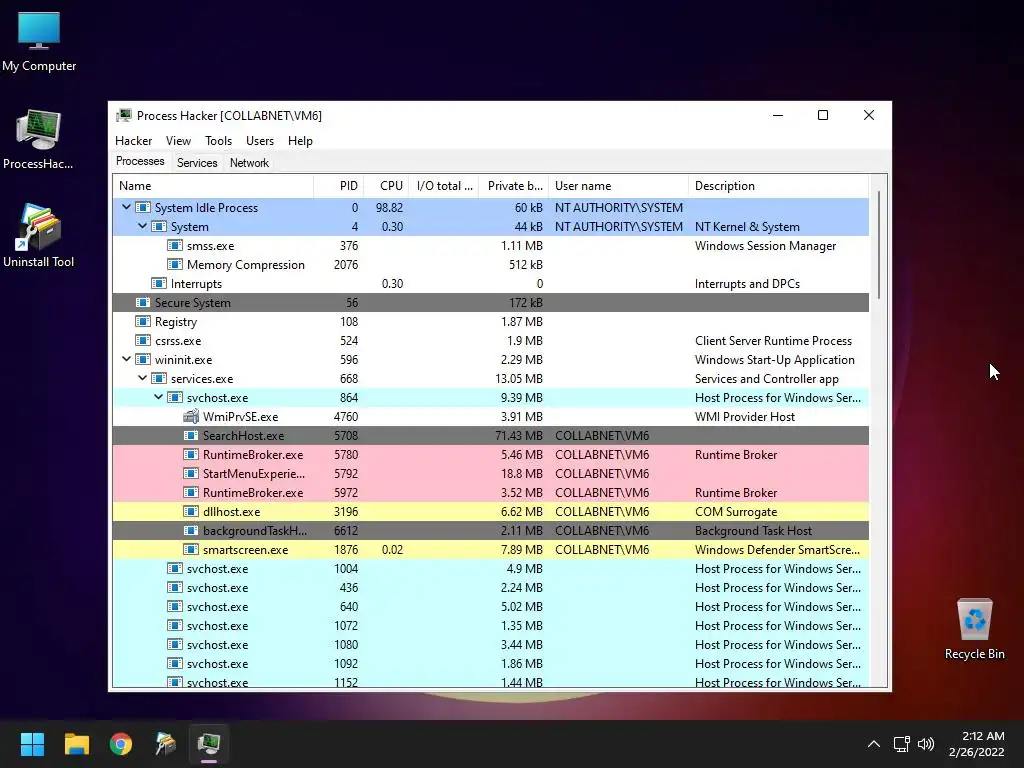Click the '71.43 MB' private bytes value
Screen dimensions: 1024x768
point(519,436)
